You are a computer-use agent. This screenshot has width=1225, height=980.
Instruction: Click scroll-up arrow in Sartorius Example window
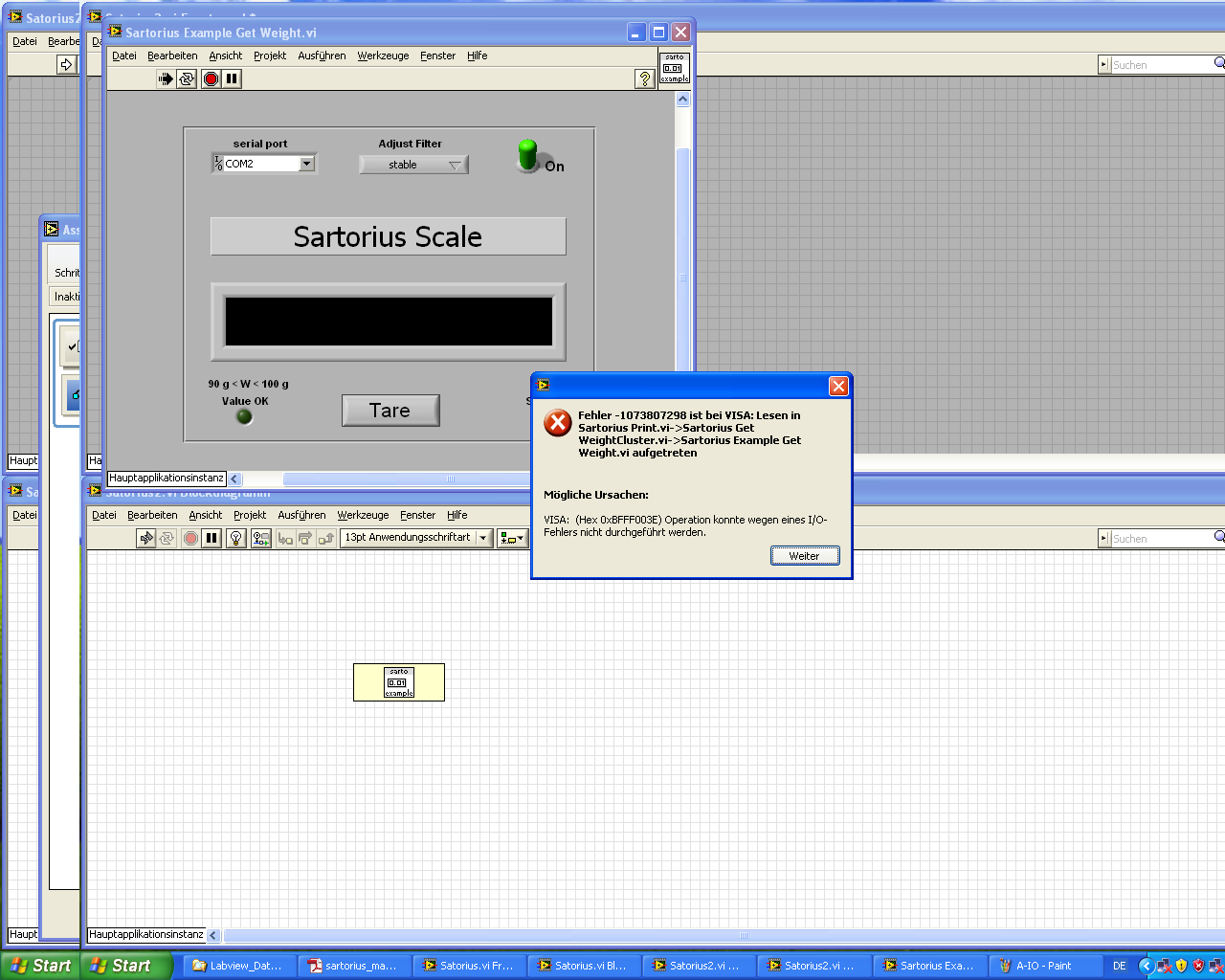click(682, 99)
